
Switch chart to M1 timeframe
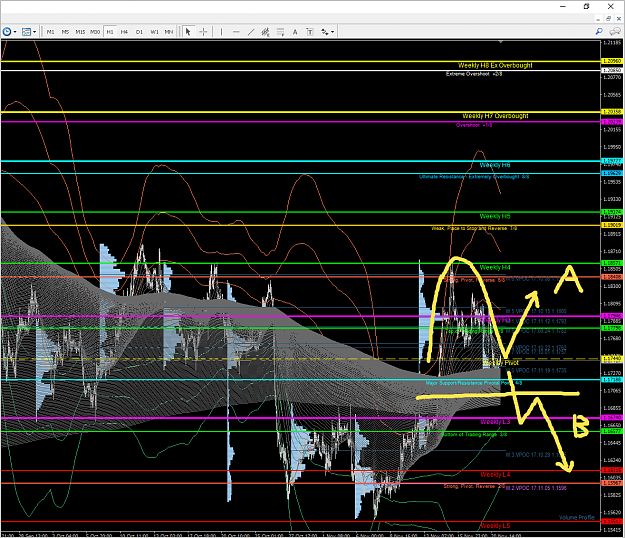point(50,31)
